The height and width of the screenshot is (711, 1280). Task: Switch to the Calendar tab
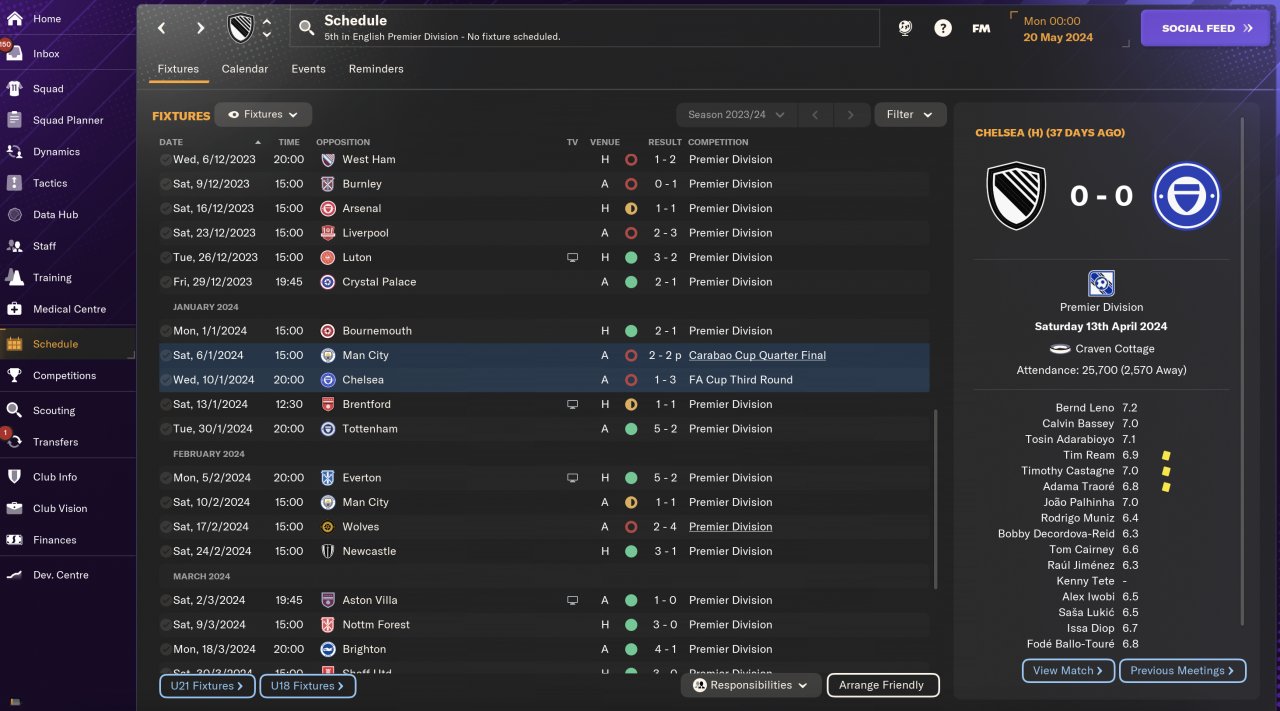[245, 69]
